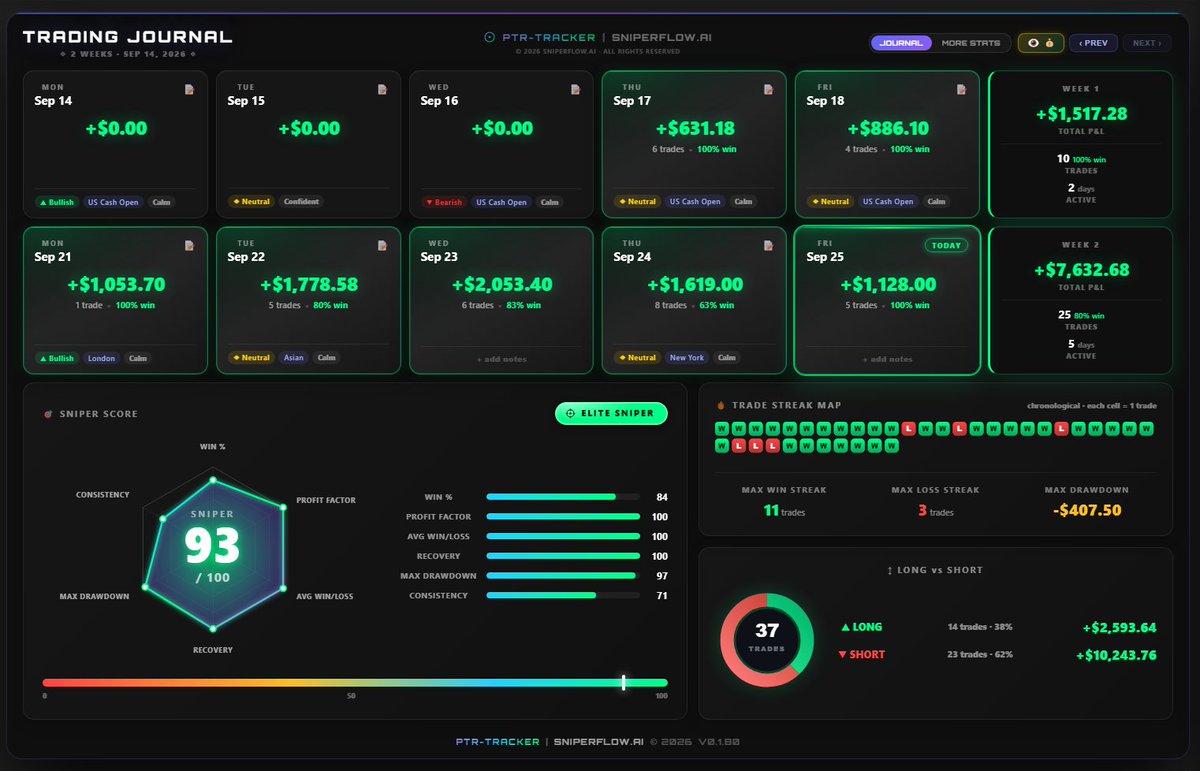This screenshot has height=771, width=1200.
Task: Open the Week 2 summary card
Action: (x=1081, y=300)
